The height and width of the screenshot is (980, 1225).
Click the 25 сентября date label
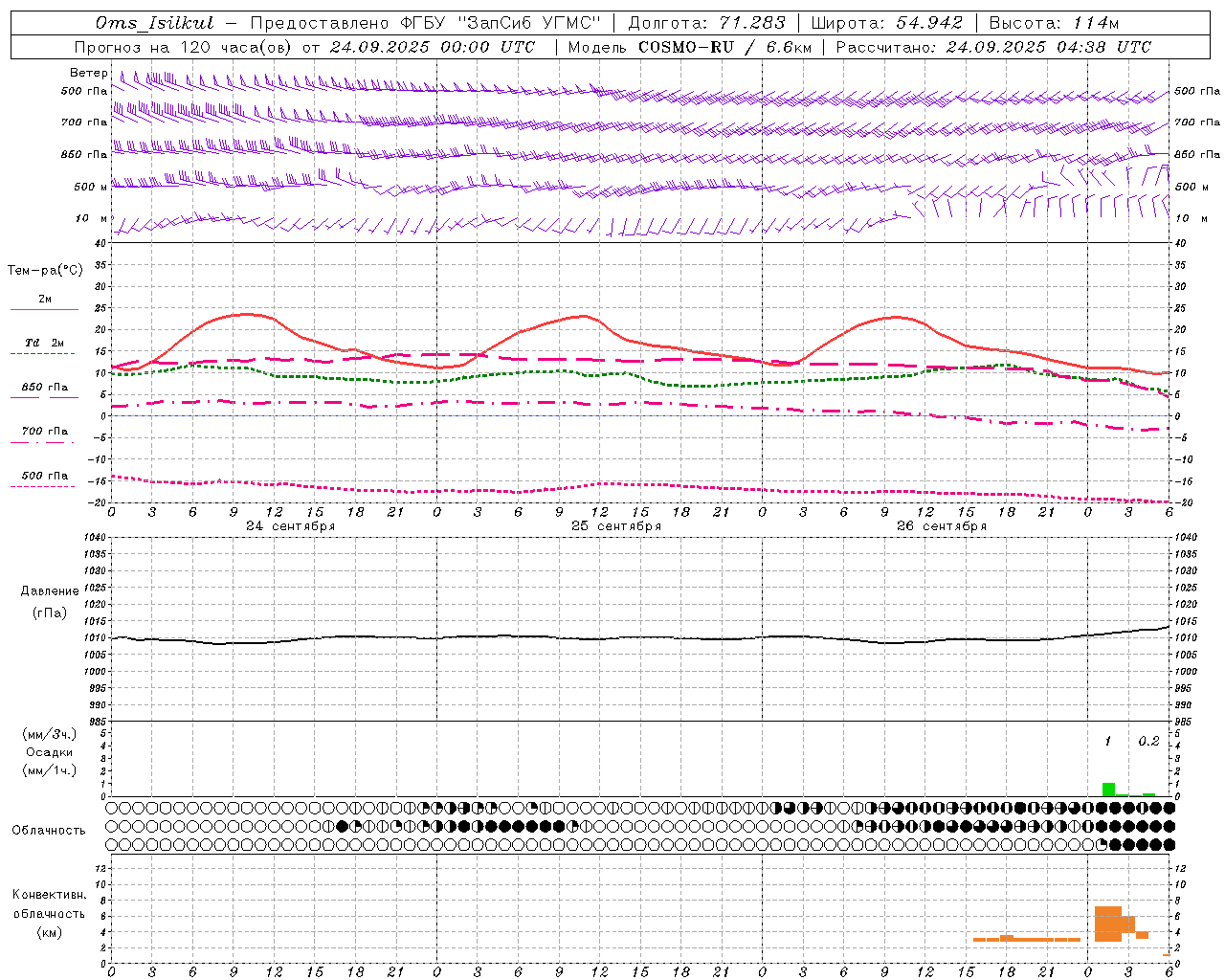coord(616,526)
